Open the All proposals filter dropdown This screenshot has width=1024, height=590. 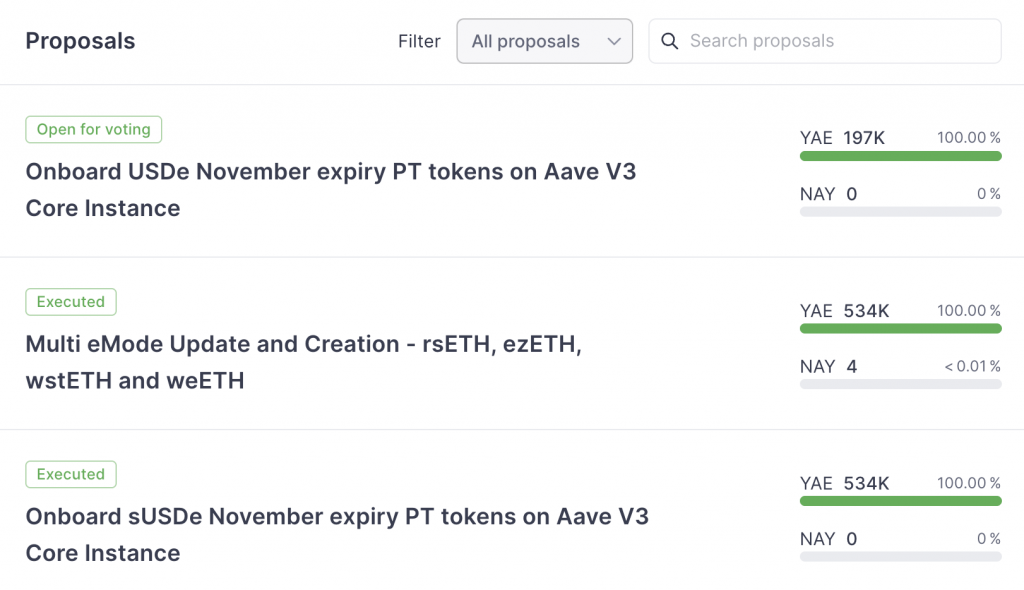point(545,41)
